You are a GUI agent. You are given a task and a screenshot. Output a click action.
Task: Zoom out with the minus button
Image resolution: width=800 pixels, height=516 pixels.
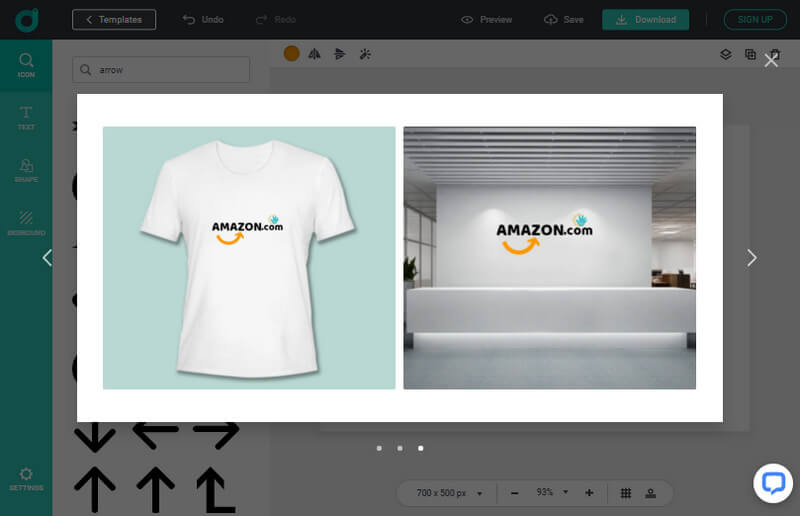click(515, 493)
